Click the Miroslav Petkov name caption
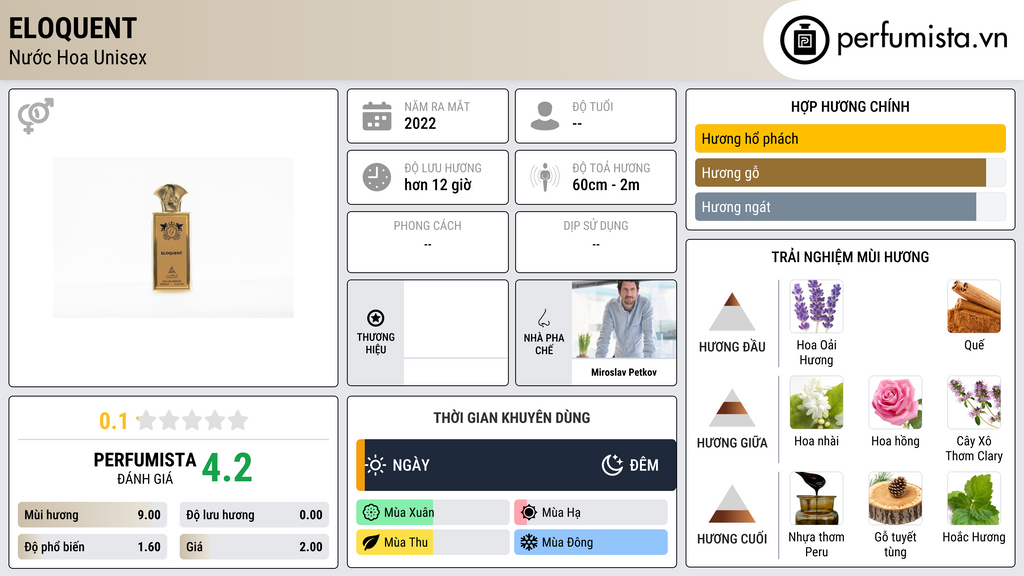 click(x=624, y=372)
